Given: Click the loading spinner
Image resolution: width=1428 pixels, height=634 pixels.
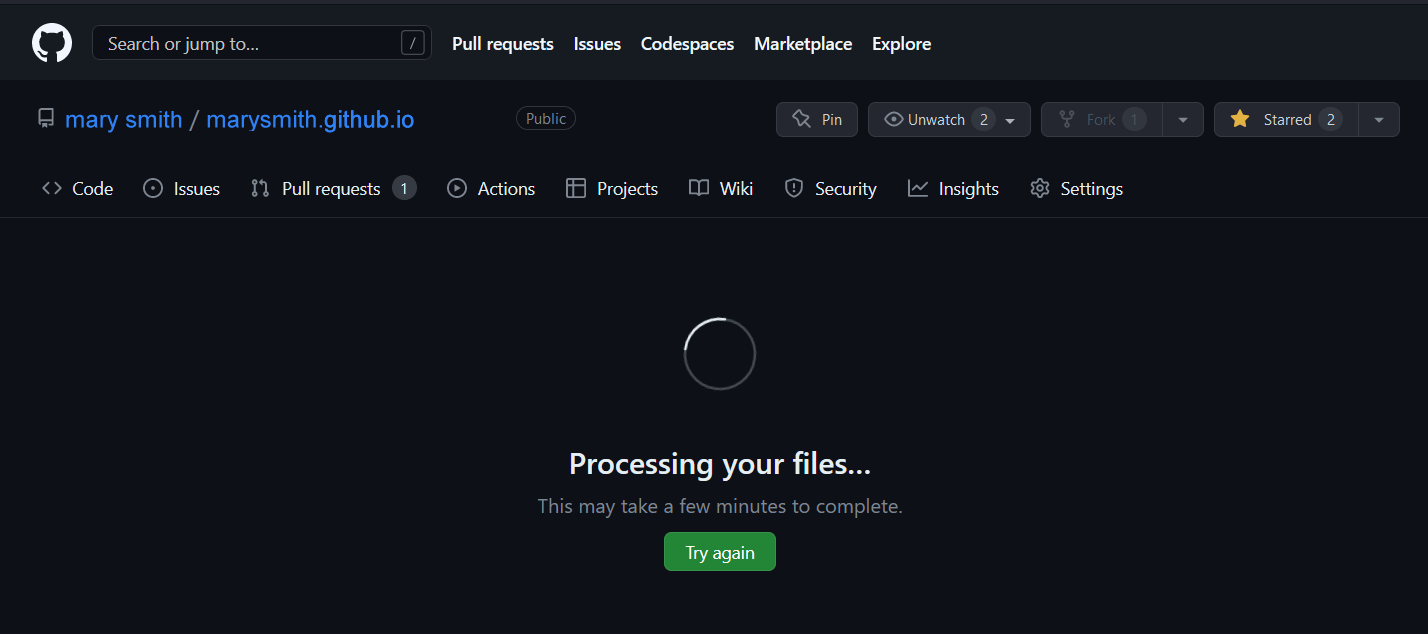Looking at the screenshot, I should (x=720, y=354).
